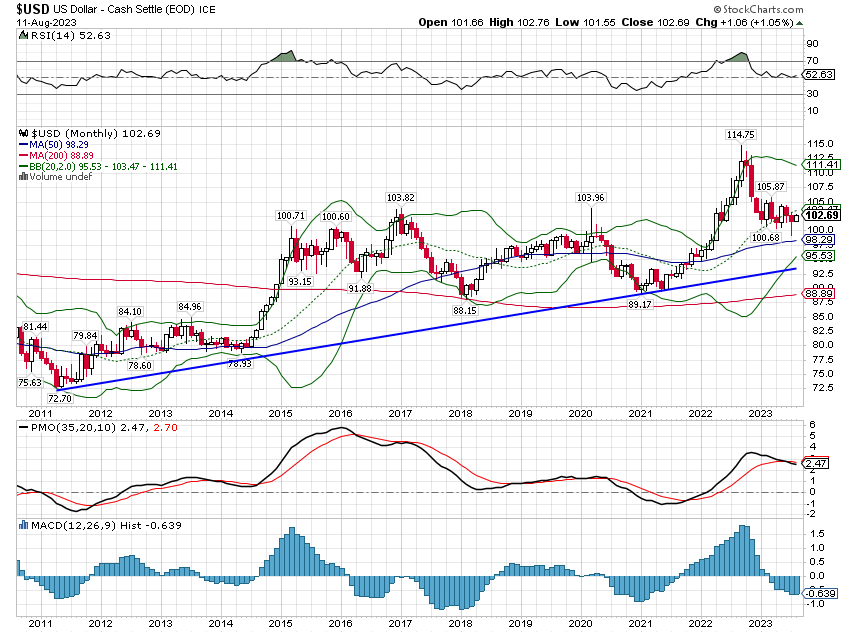The width and height of the screenshot is (850, 633).
Task: Click the 2.47 PMO value axis tag
Action: pyautogui.click(x=819, y=464)
